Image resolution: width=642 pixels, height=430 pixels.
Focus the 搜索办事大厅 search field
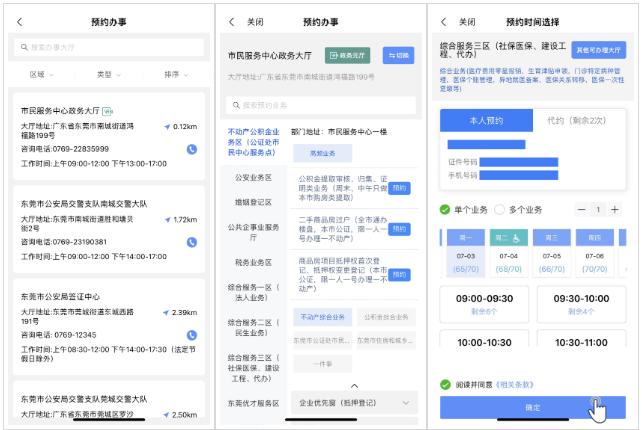tap(109, 48)
